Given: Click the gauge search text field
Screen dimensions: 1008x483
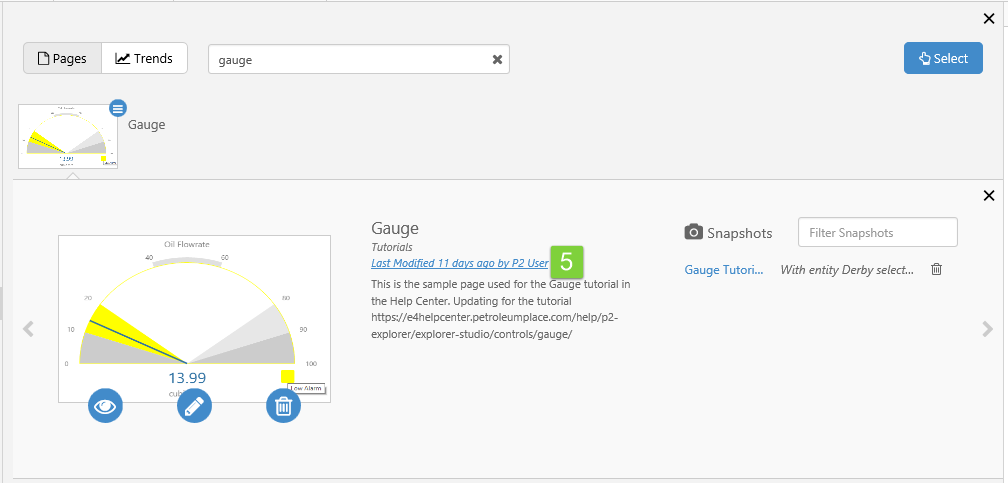Looking at the screenshot, I should tap(350, 59).
